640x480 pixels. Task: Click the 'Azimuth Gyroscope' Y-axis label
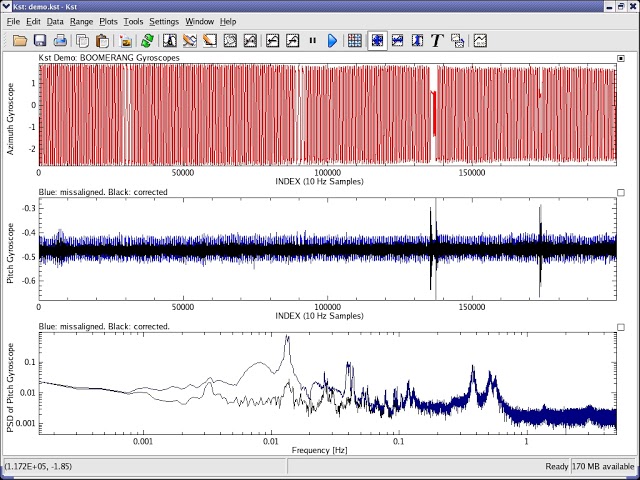point(11,119)
